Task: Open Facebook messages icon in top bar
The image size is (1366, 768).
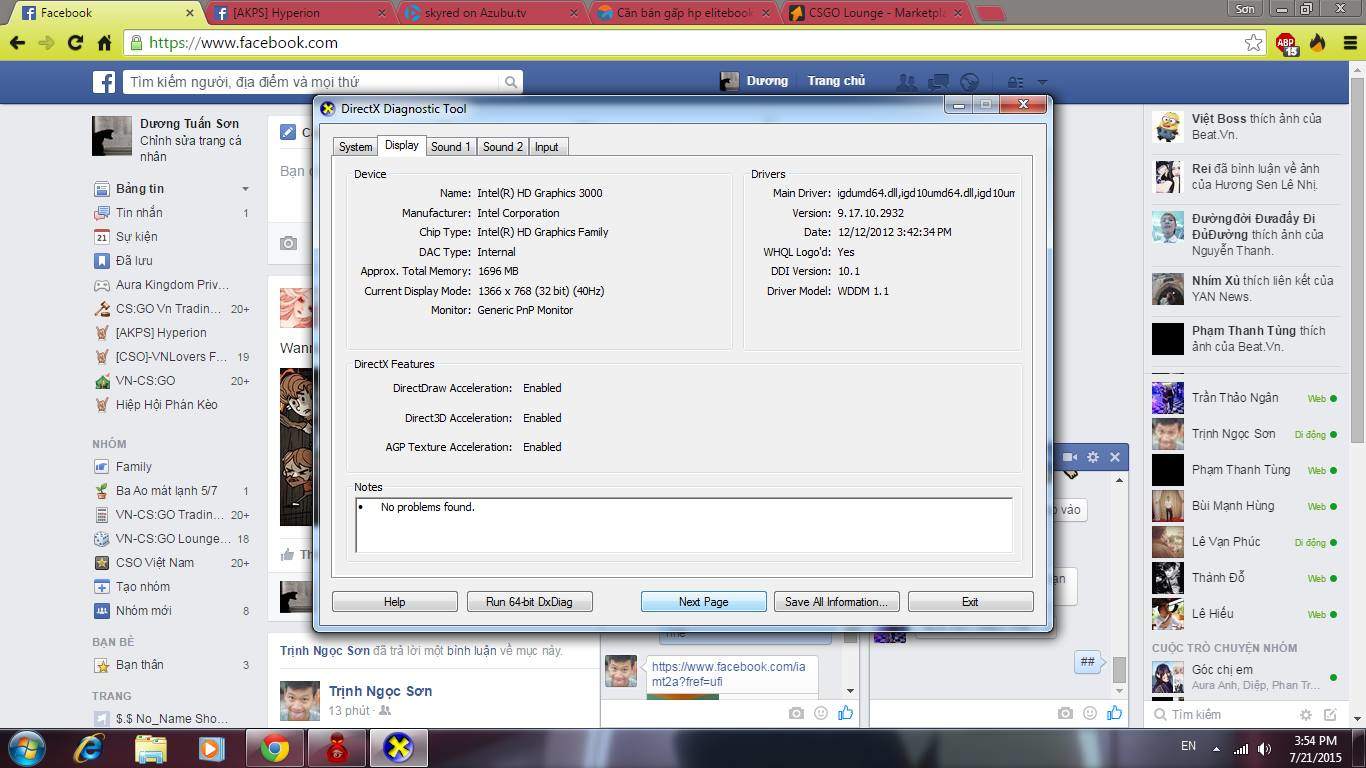Action: (x=938, y=82)
